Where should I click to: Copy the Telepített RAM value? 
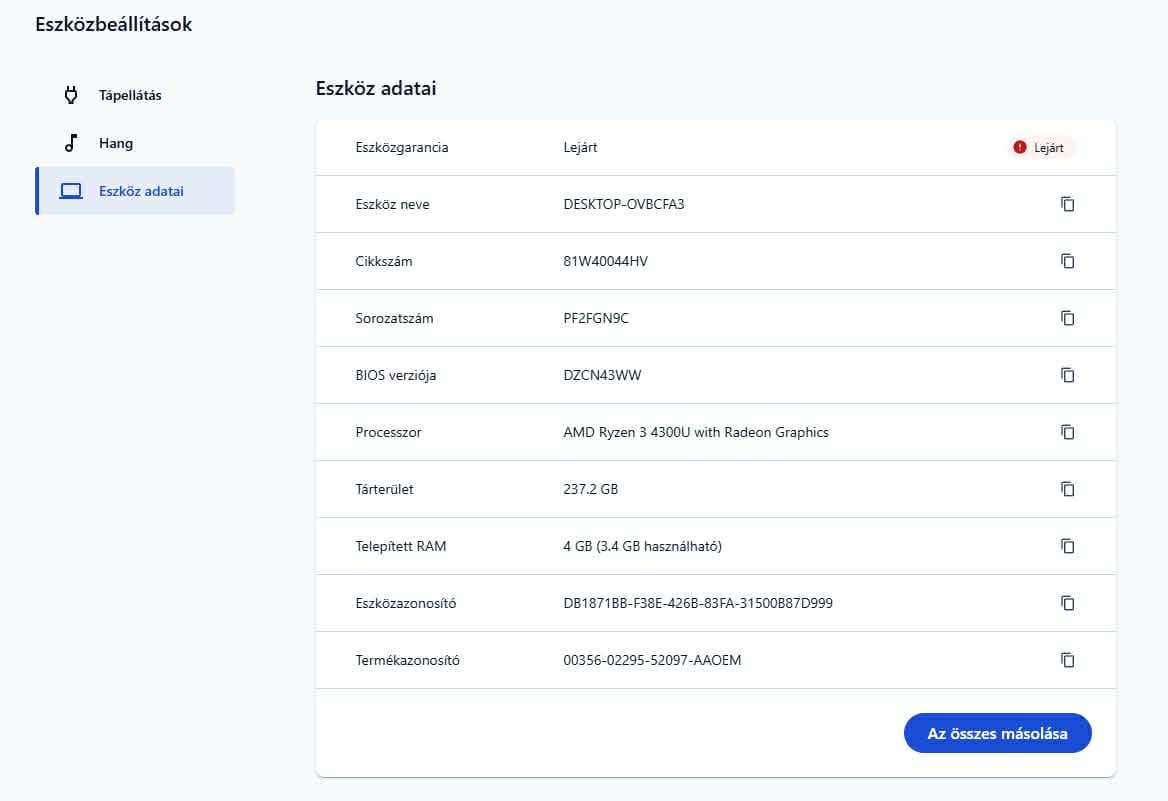point(1067,546)
